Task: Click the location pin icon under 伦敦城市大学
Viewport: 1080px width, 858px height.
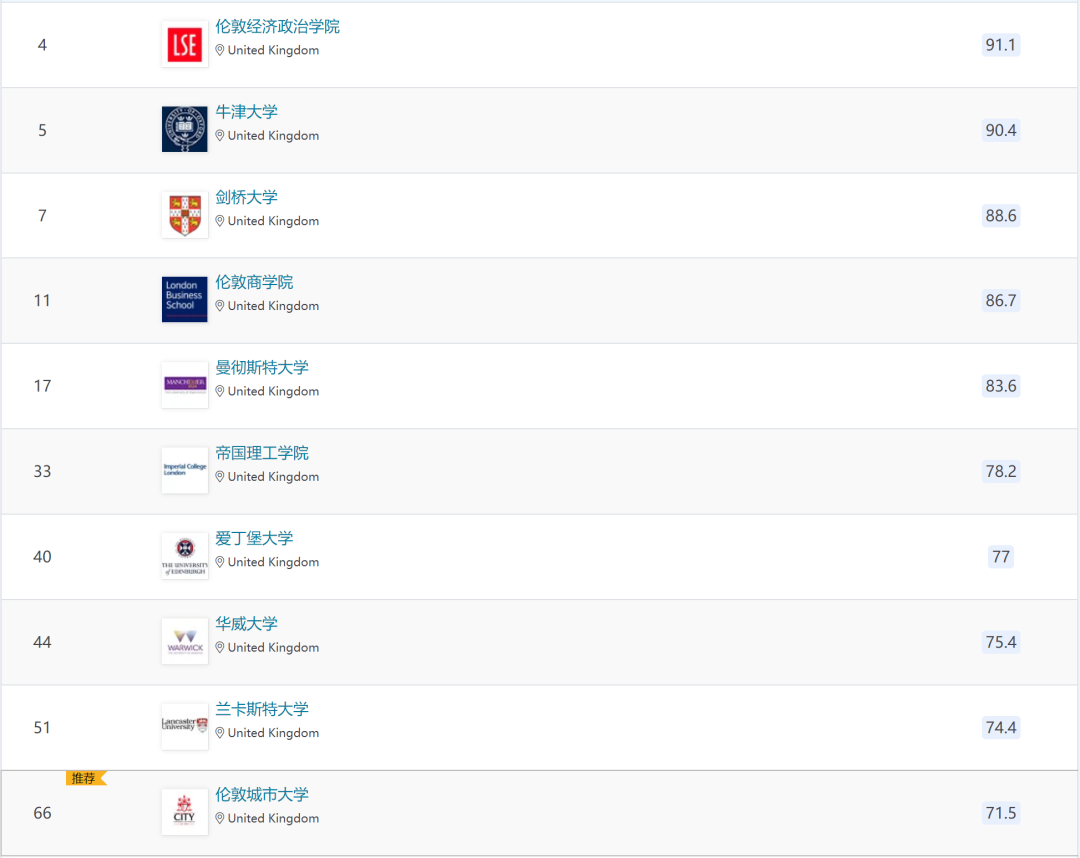Action: click(x=220, y=818)
